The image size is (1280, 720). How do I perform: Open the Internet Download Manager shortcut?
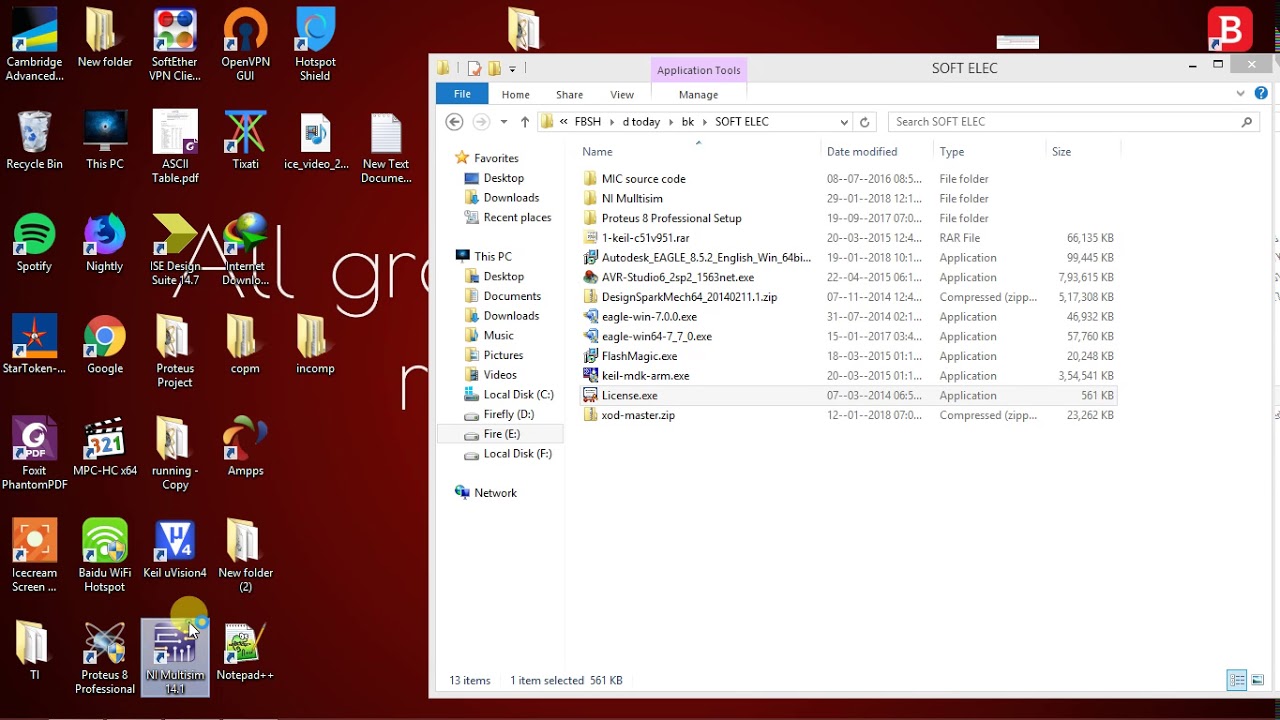click(x=245, y=249)
